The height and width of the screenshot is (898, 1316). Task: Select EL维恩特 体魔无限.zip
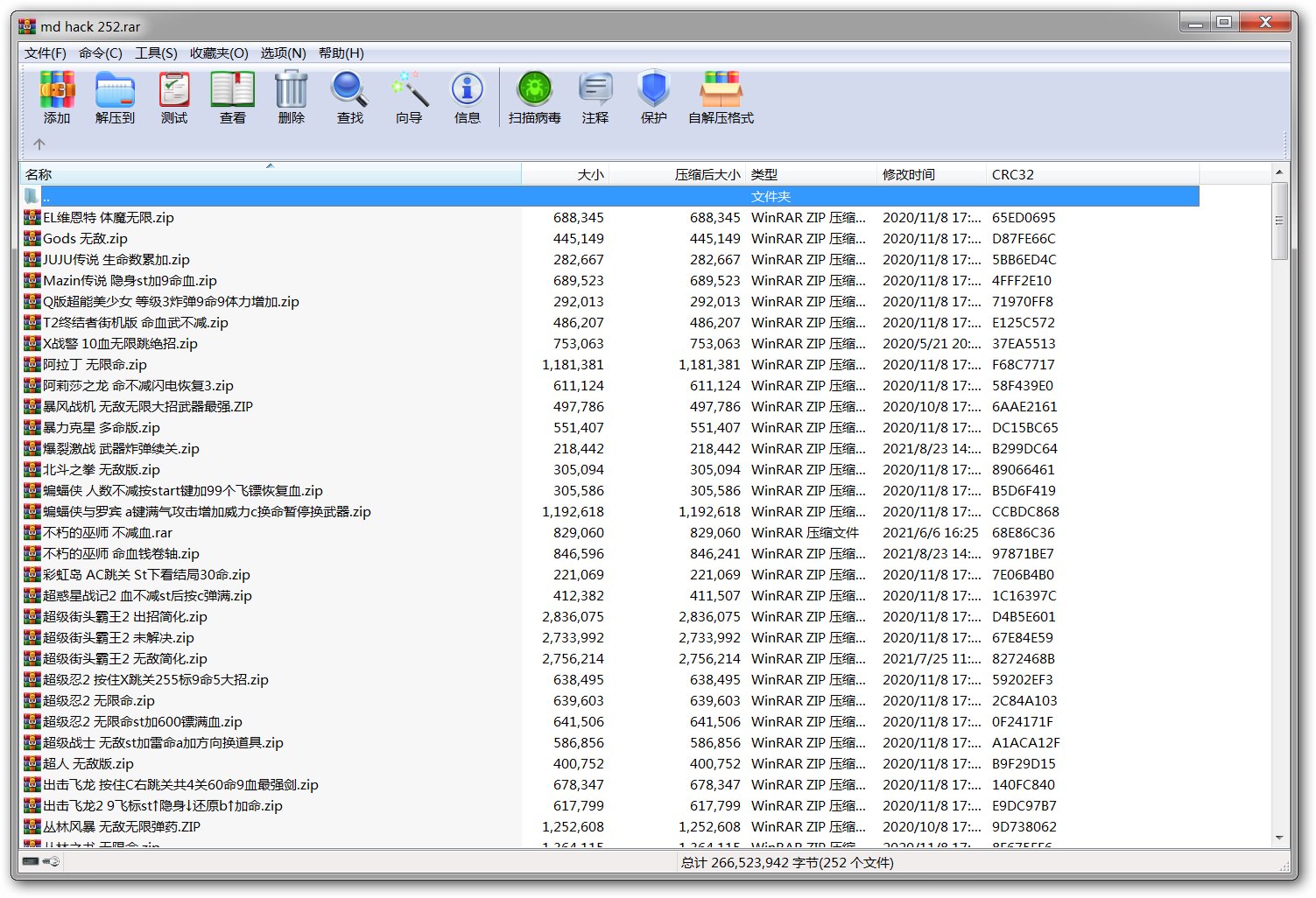point(610,217)
